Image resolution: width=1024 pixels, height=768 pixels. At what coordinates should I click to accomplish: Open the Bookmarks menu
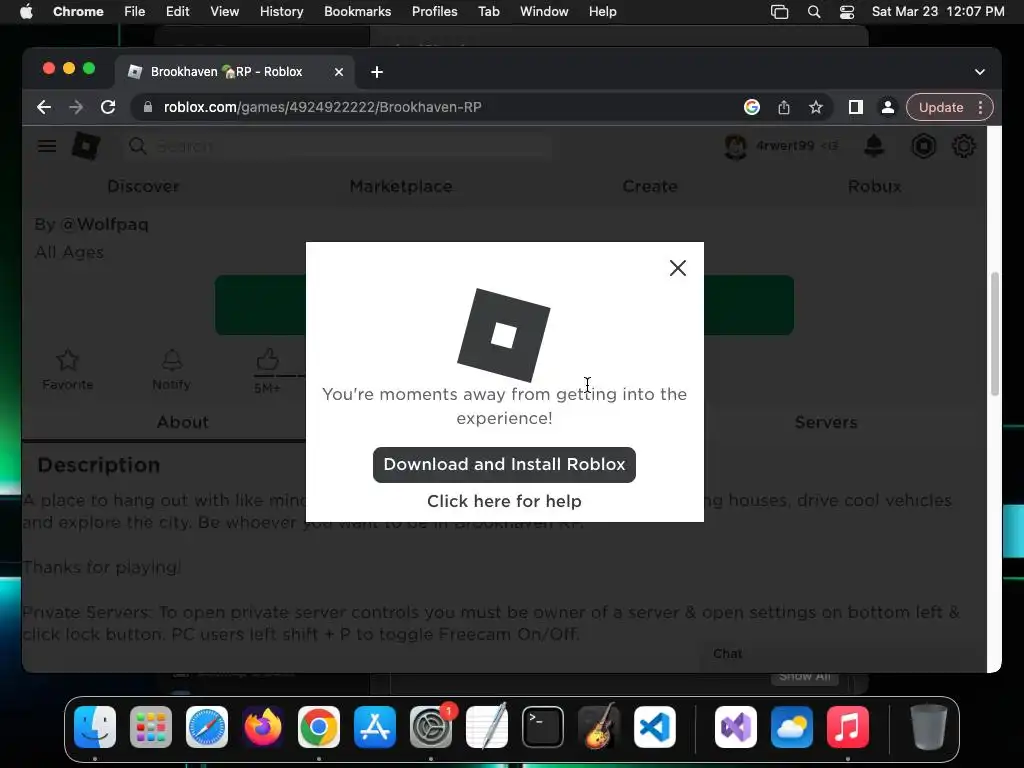pyautogui.click(x=357, y=11)
